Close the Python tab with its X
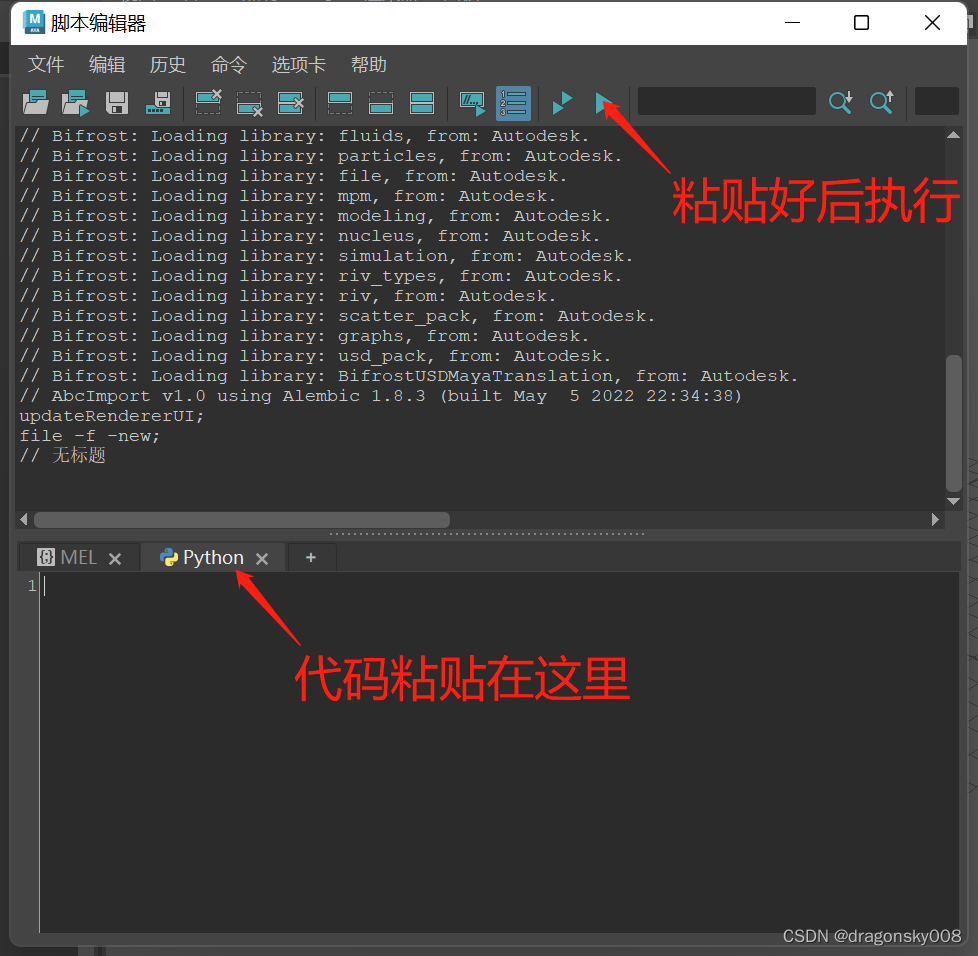Screen dimensions: 978x956 coord(262,557)
